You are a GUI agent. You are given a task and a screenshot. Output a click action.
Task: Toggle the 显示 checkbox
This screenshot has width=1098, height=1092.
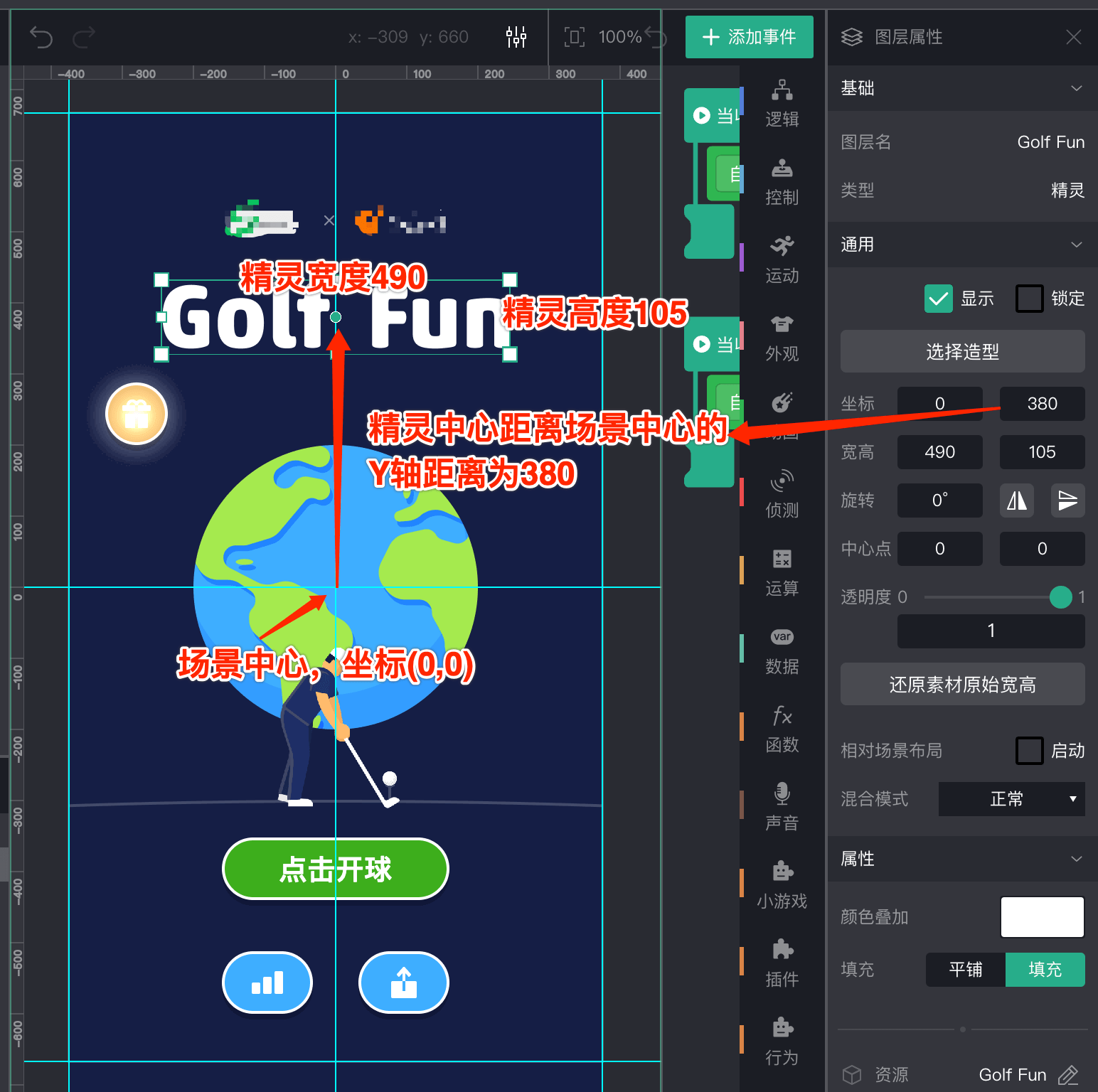pyautogui.click(x=939, y=299)
